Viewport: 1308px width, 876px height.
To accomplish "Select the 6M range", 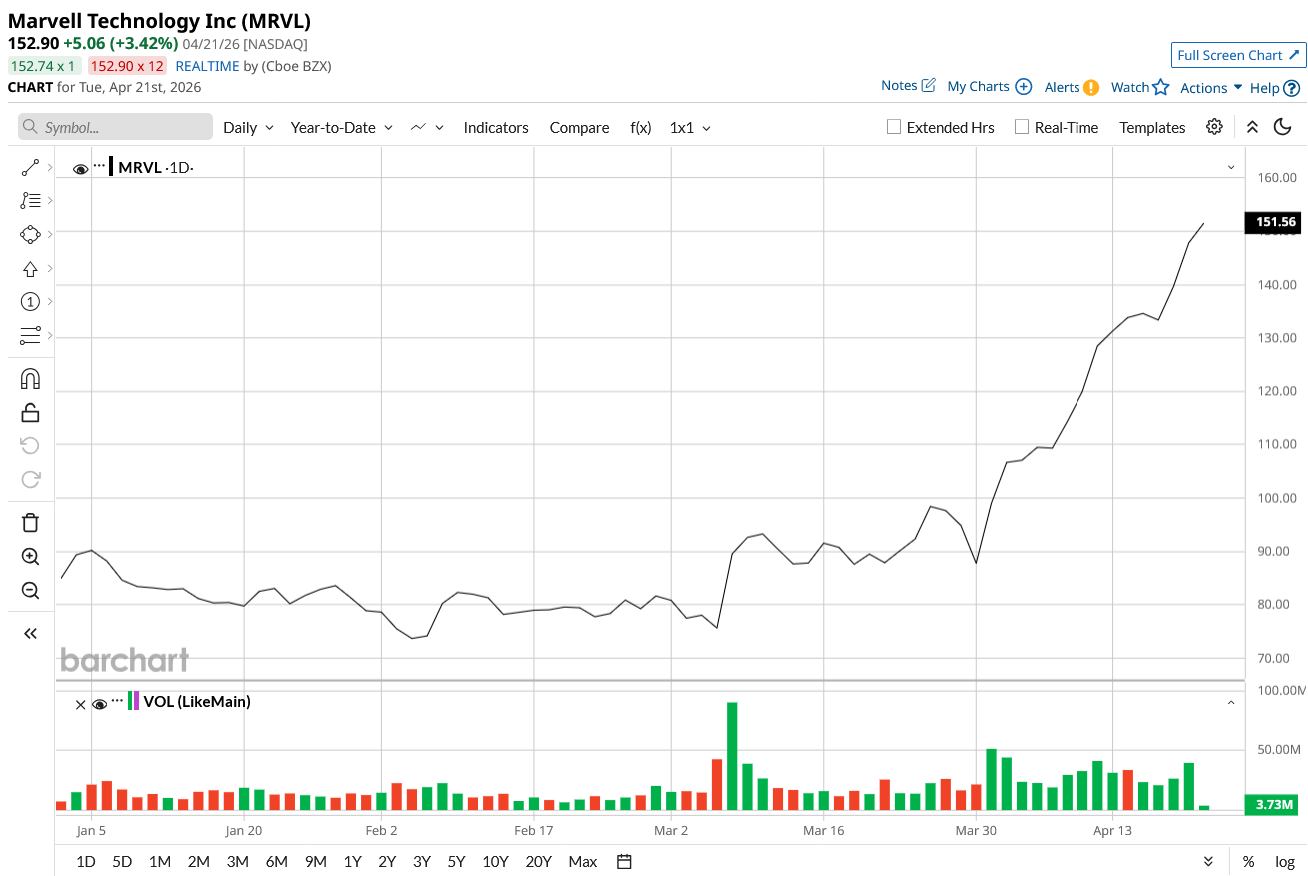I will coord(277,861).
